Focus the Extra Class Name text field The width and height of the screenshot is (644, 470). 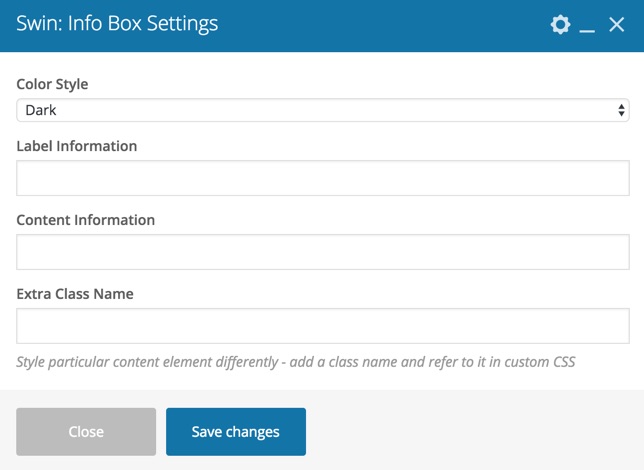pyautogui.click(x=323, y=326)
